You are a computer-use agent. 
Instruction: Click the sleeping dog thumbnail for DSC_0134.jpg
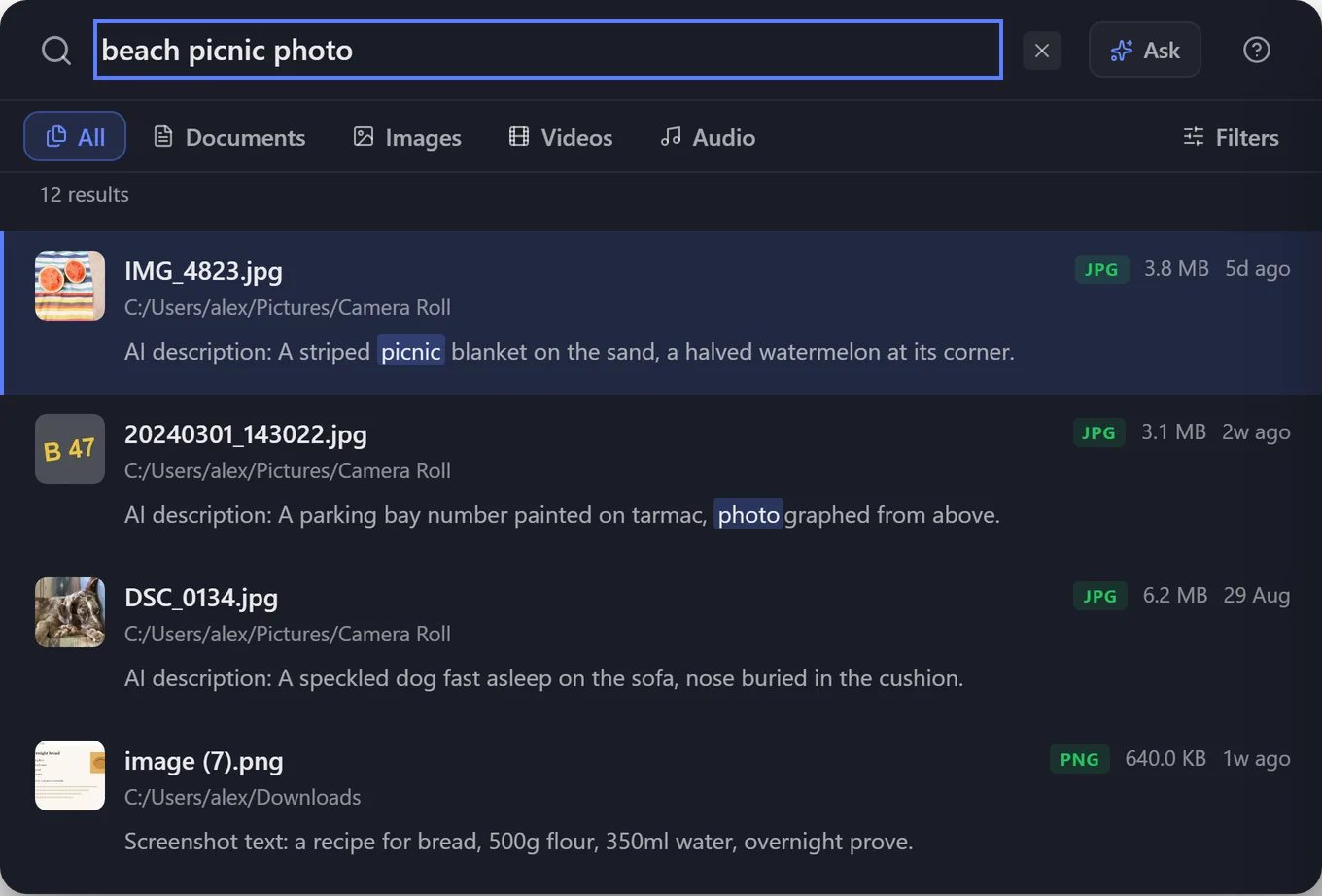70,612
